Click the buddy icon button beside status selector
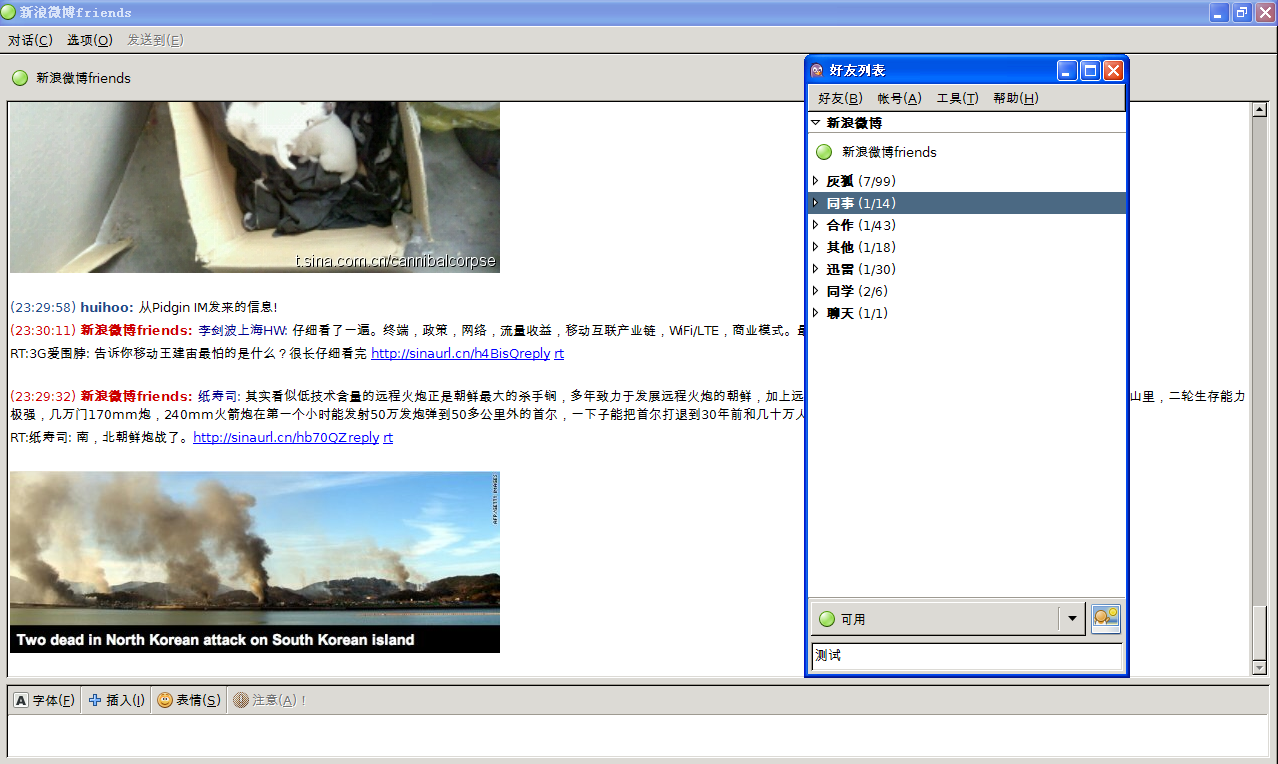The height and width of the screenshot is (764, 1278). (x=1105, y=618)
